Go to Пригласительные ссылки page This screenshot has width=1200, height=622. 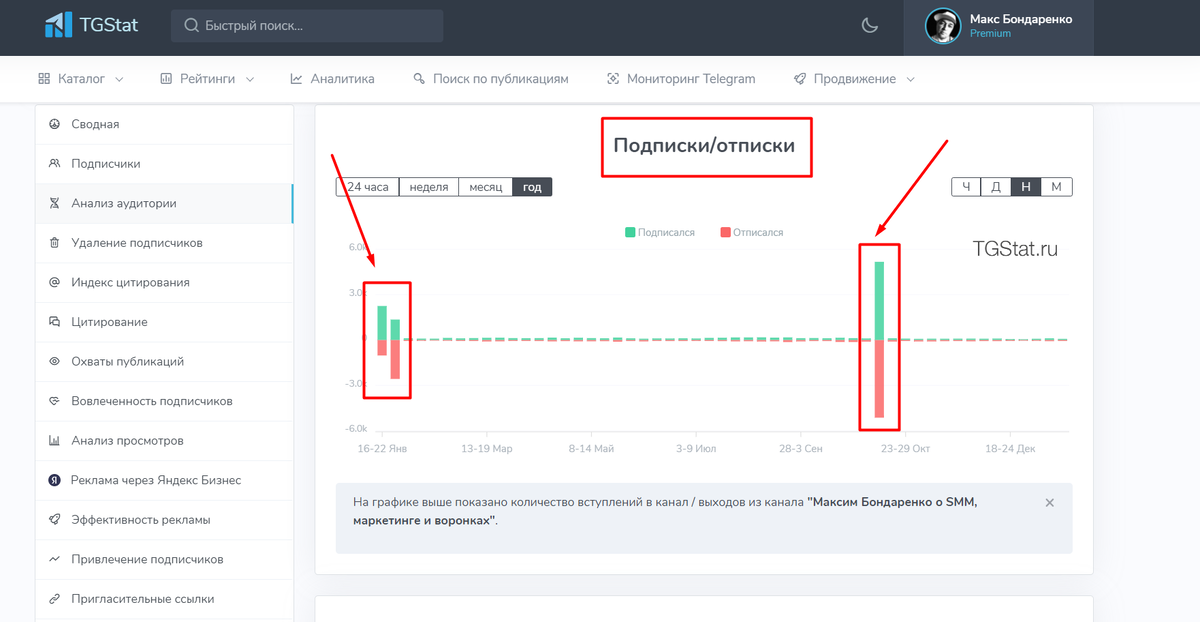point(164,599)
